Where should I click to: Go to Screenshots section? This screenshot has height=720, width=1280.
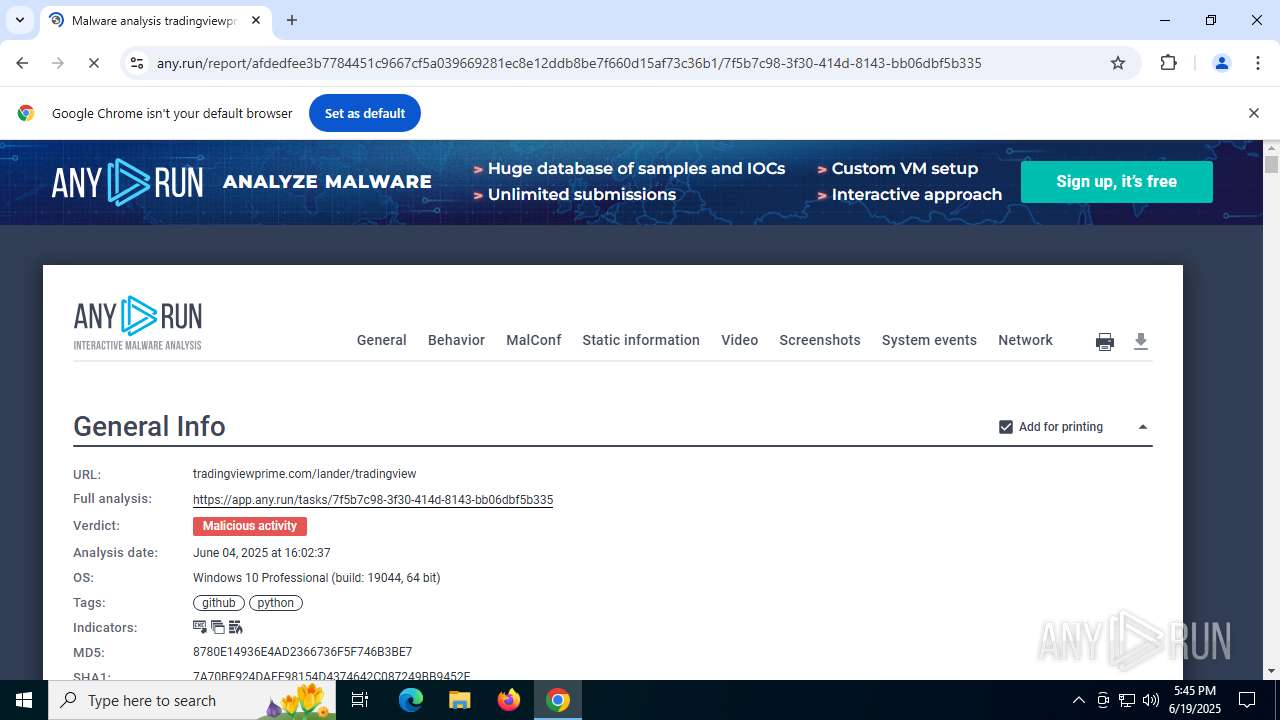click(x=820, y=340)
